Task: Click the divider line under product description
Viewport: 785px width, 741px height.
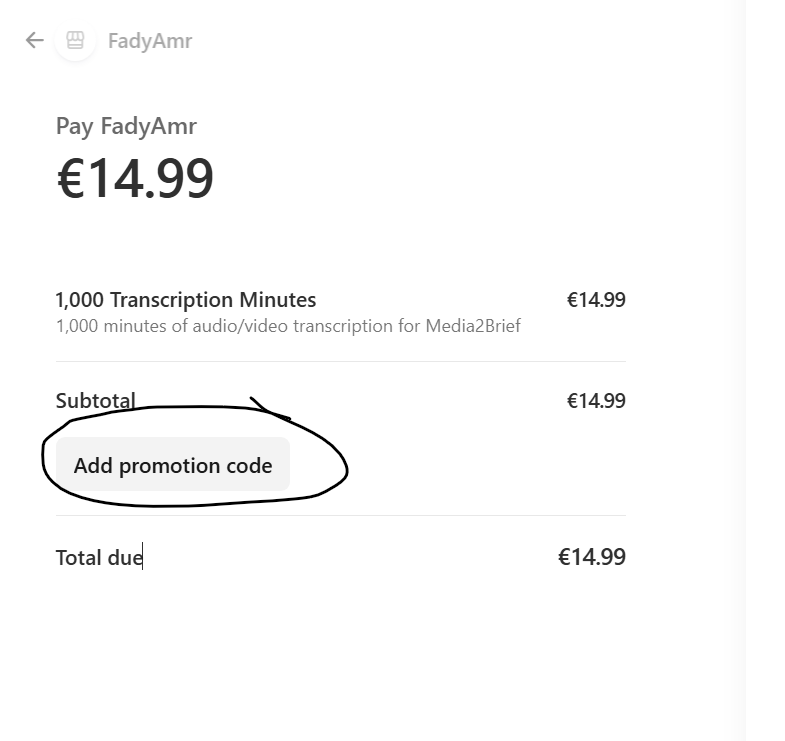Action: pos(340,361)
